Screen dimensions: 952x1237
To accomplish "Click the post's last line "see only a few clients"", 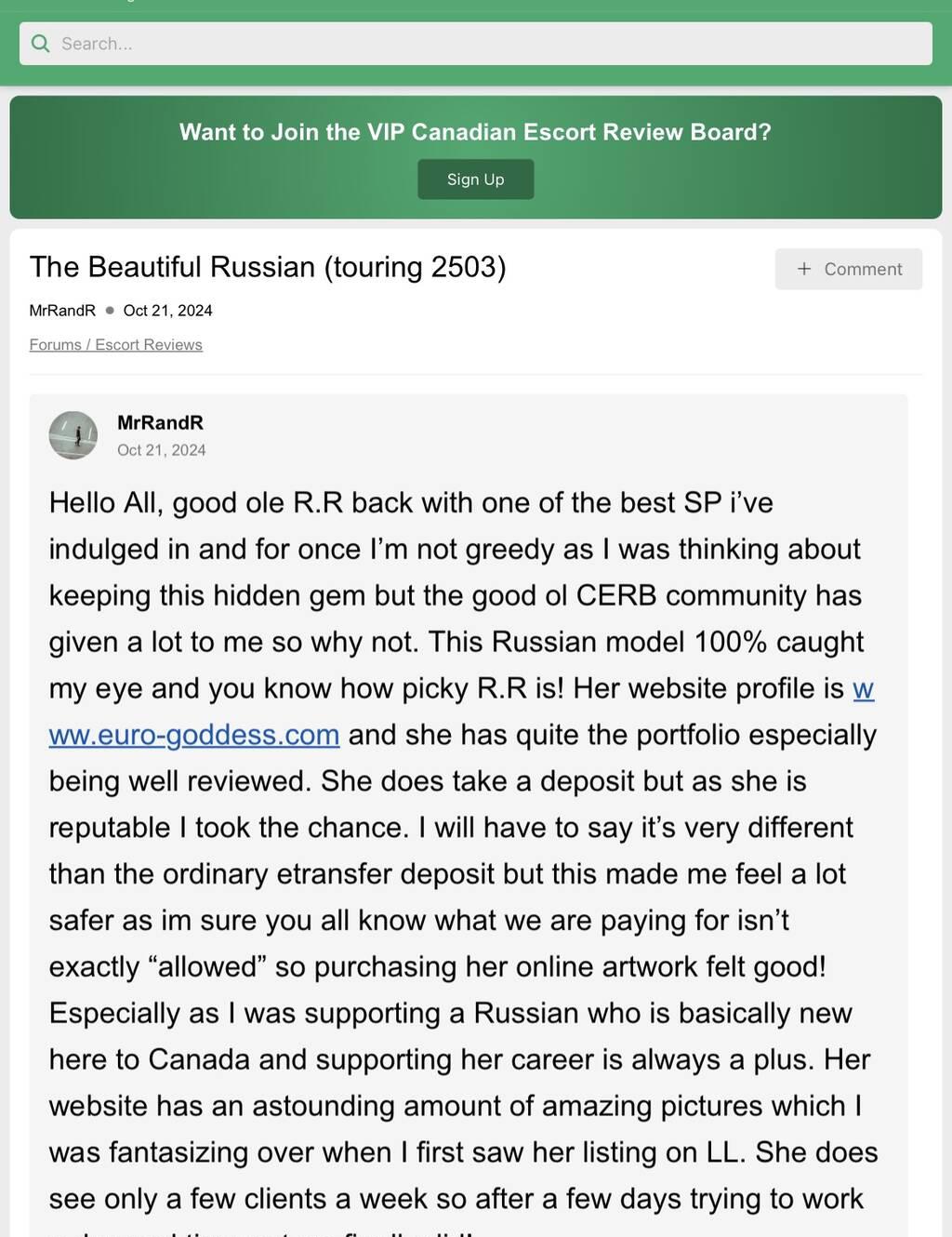I will point(456,1199).
